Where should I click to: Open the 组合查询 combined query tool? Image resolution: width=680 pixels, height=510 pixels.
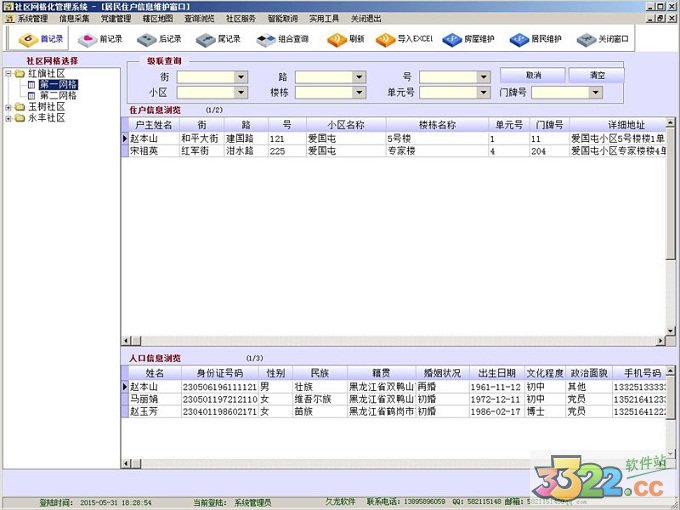[x=283, y=40]
